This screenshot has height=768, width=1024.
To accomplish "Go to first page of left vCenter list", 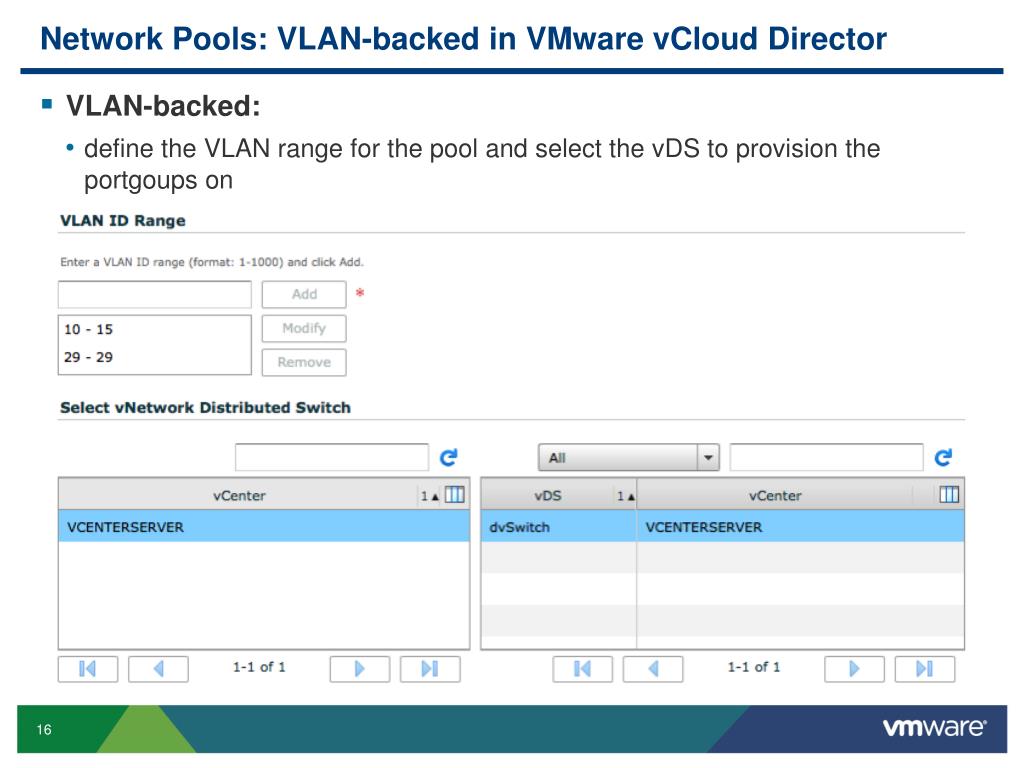I will pos(88,669).
